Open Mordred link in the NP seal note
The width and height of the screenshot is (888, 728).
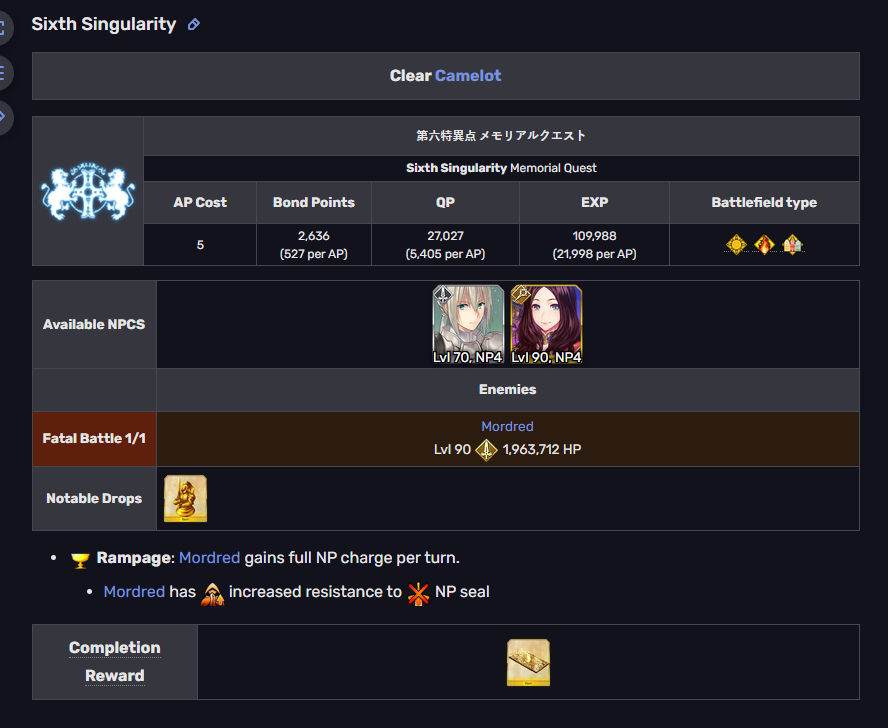(134, 592)
